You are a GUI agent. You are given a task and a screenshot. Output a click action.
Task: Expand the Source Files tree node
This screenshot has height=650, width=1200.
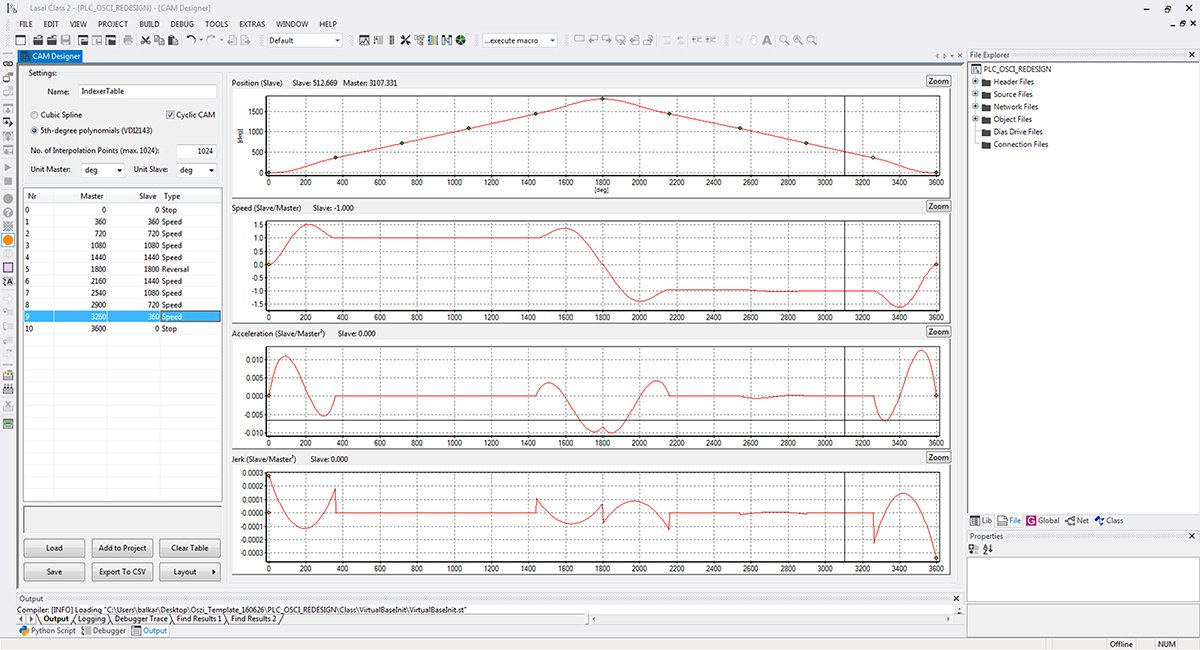click(975, 94)
